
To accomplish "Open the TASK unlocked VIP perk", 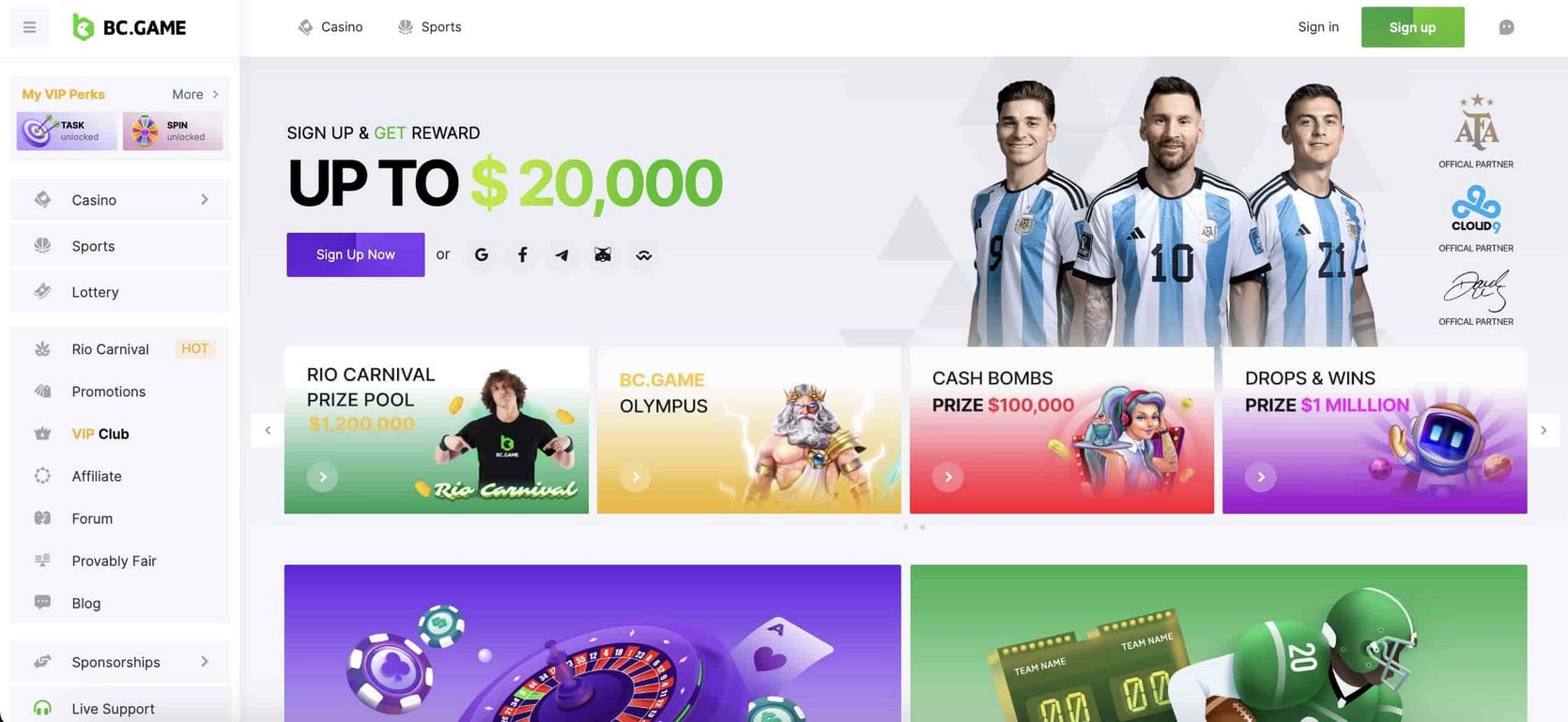I will 67,131.
